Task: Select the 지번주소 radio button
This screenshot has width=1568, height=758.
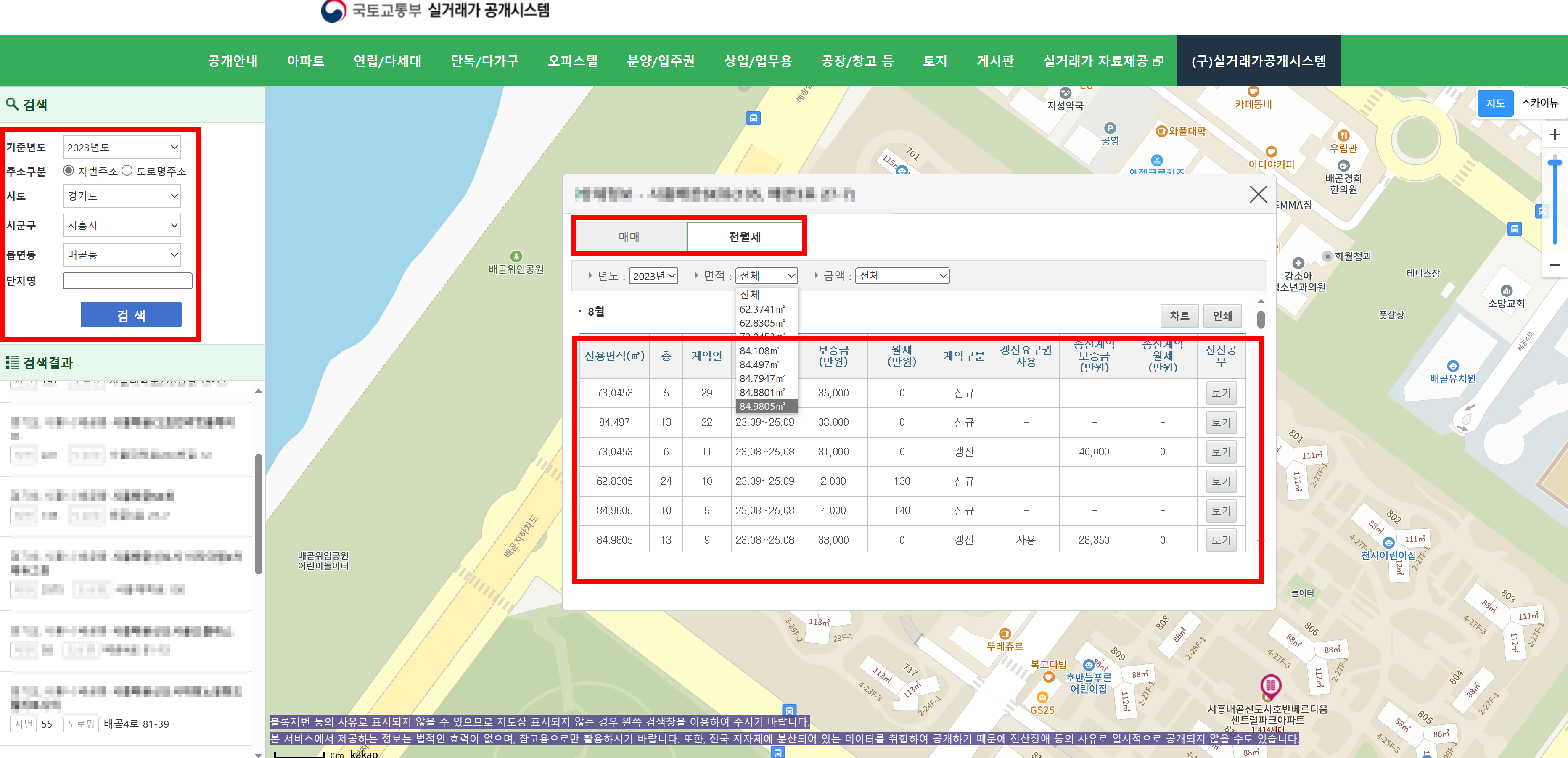Action: [x=69, y=170]
